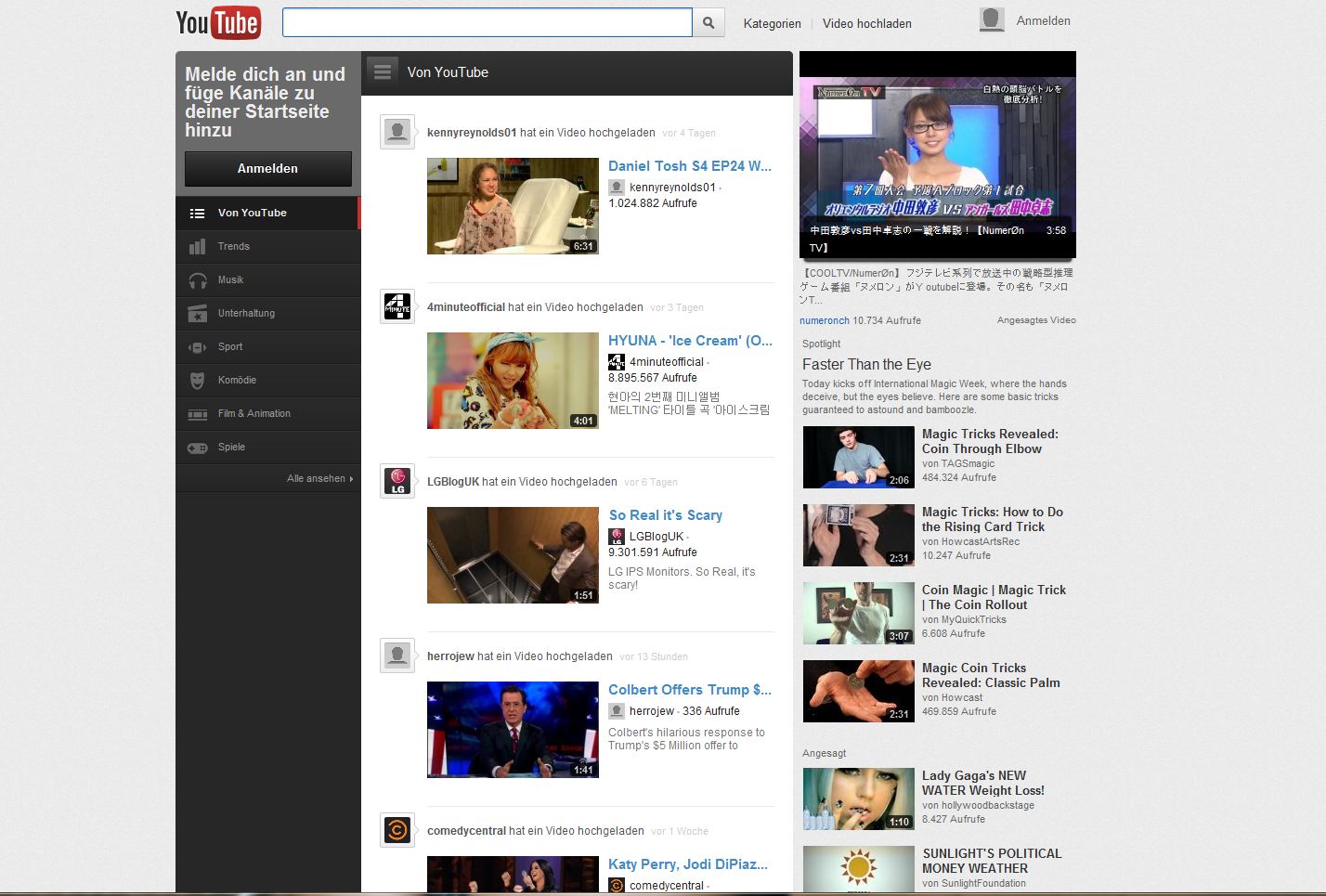Play The Coin Rollout thumbnail
Viewport: 1326px width, 896px height.
[859, 613]
